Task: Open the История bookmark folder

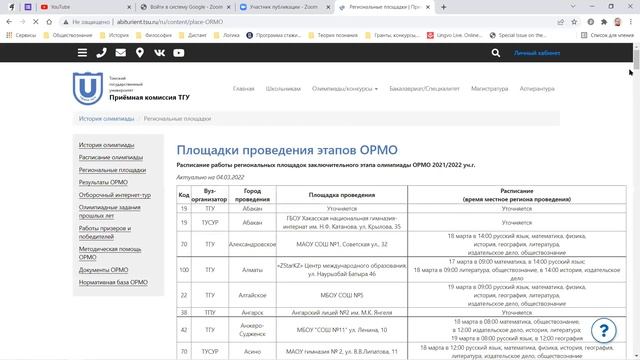Action: (x=114, y=35)
